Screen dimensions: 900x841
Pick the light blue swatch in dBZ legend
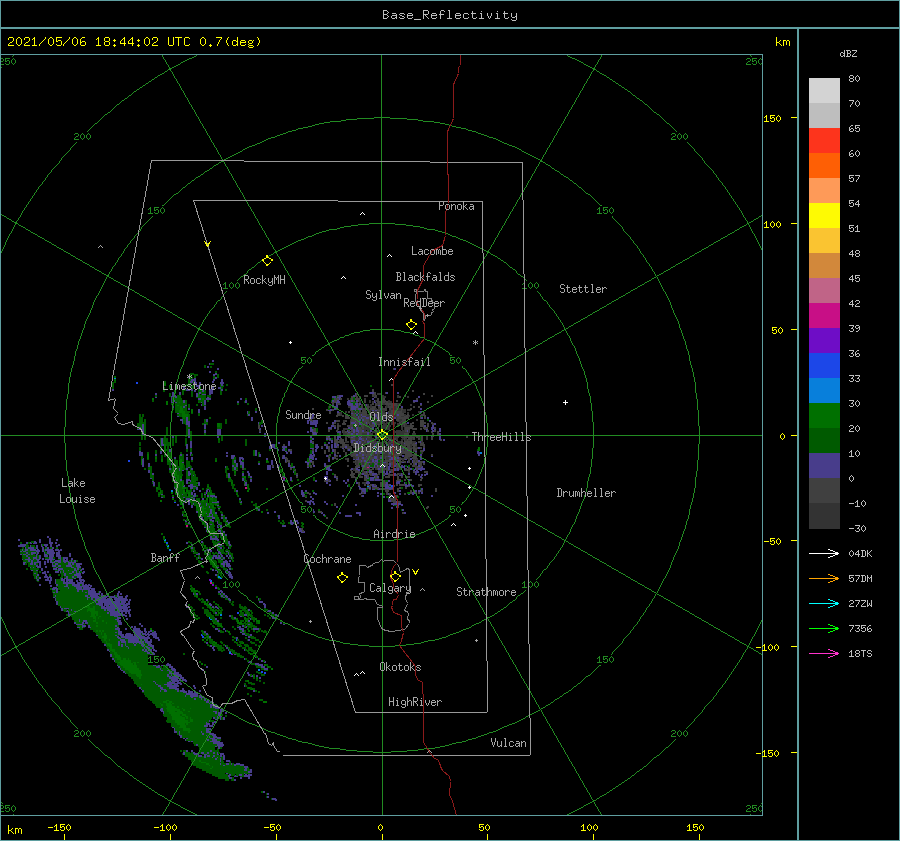[824, 391]
